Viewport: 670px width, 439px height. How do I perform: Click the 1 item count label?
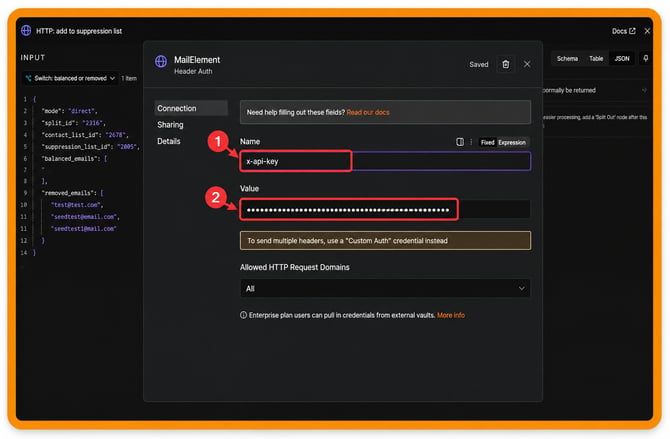[129, 78]
